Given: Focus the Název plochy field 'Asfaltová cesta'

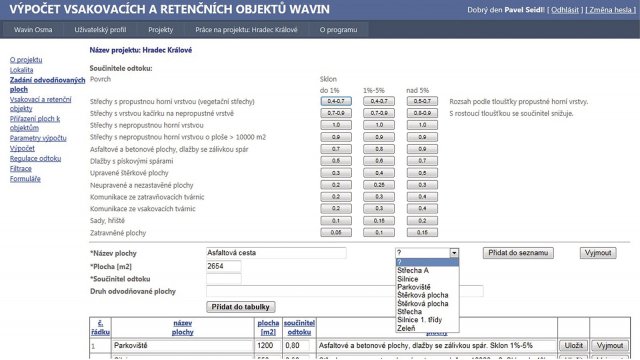Looking at the screenshot, I should [x=276, y=253].
